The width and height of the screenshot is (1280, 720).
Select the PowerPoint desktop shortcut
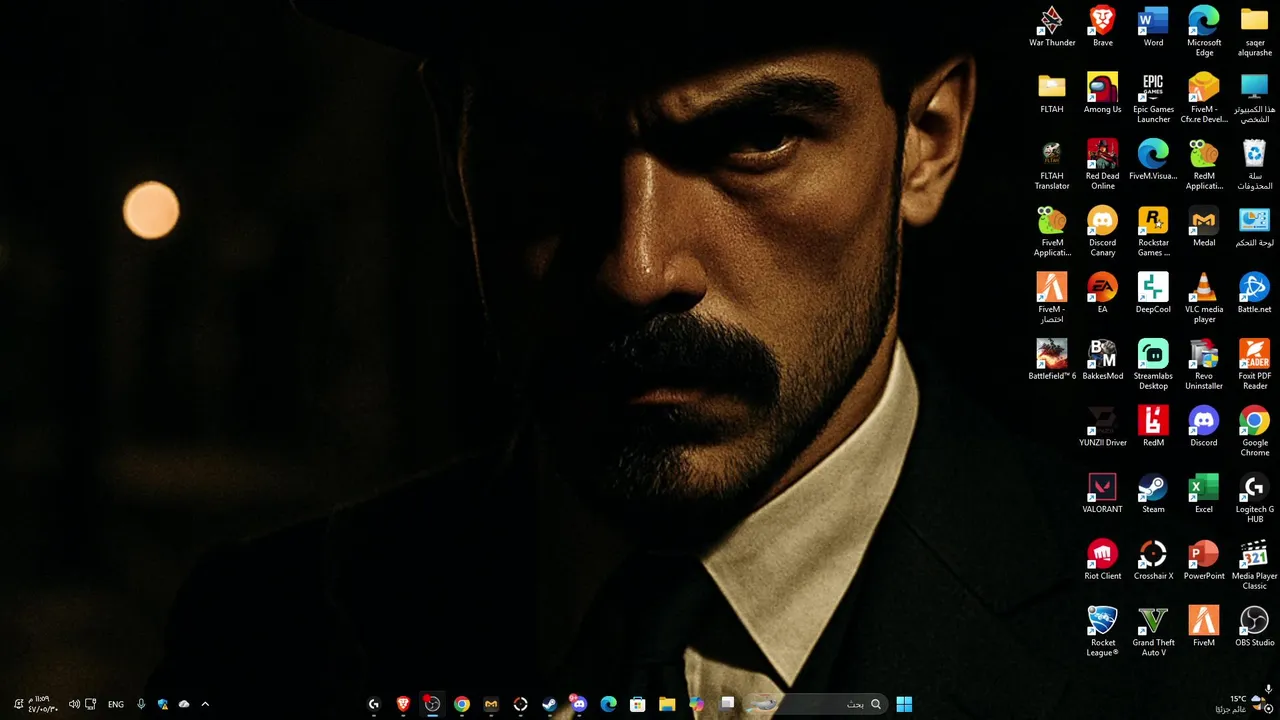pos(1204,560)
